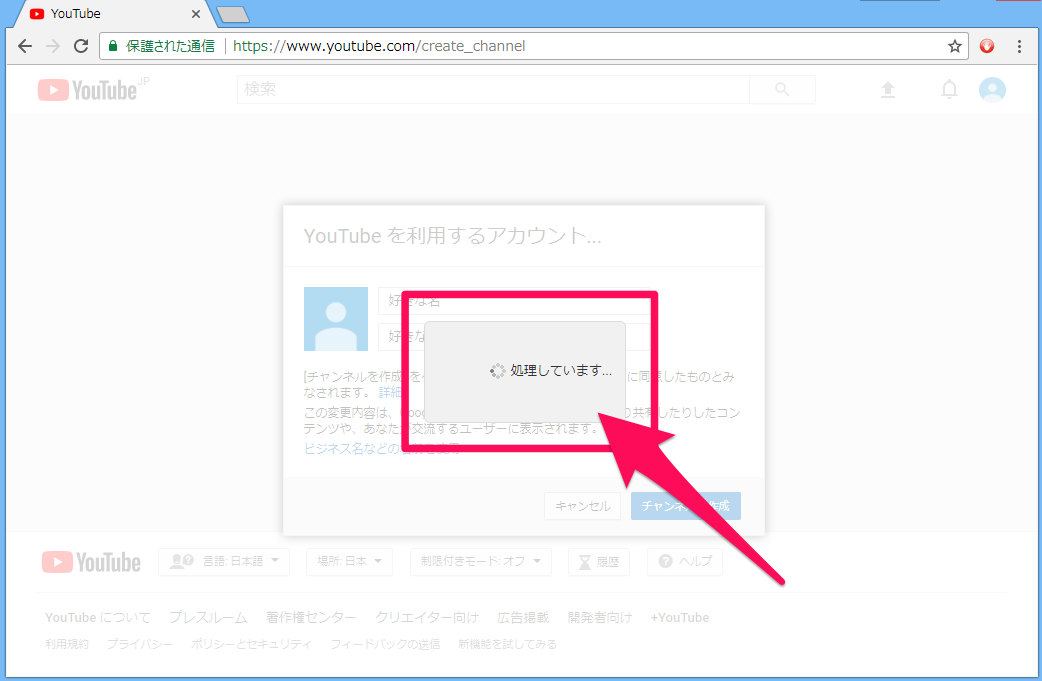This screenshot has height=681, width=1042.
Task: Open the 履歴 button with hourglass
Action: (x=599, y=562)
